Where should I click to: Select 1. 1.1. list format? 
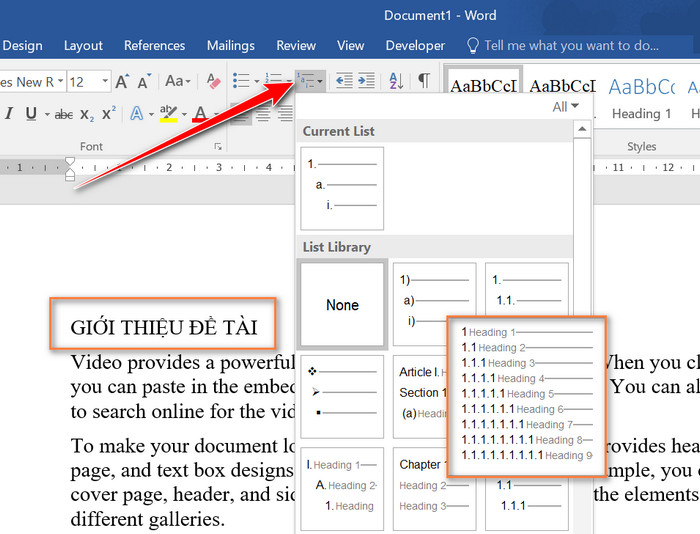(527, 289)
